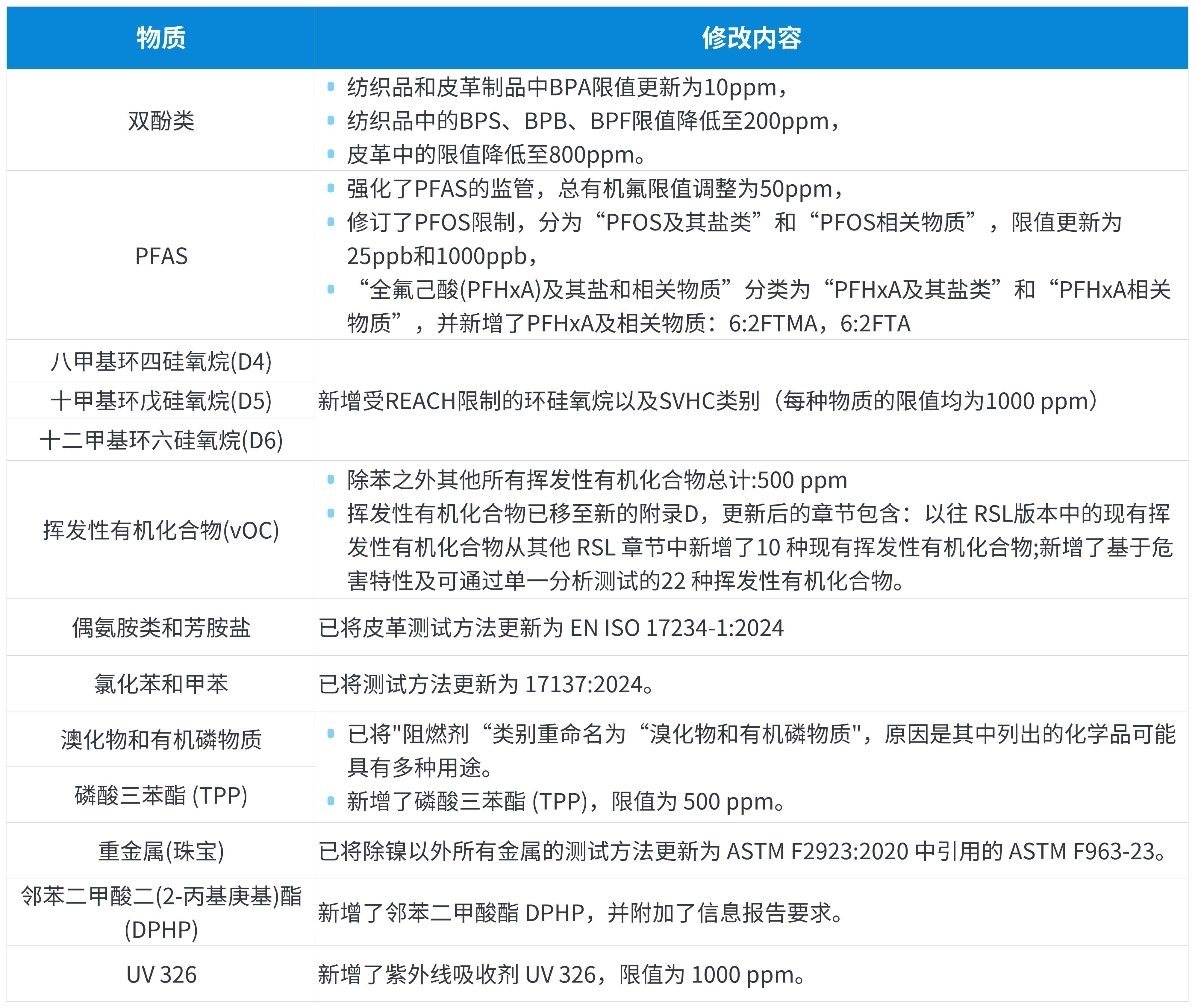
Task: Select the 重金属(珠宝) cell
Action: click(161, 851)
